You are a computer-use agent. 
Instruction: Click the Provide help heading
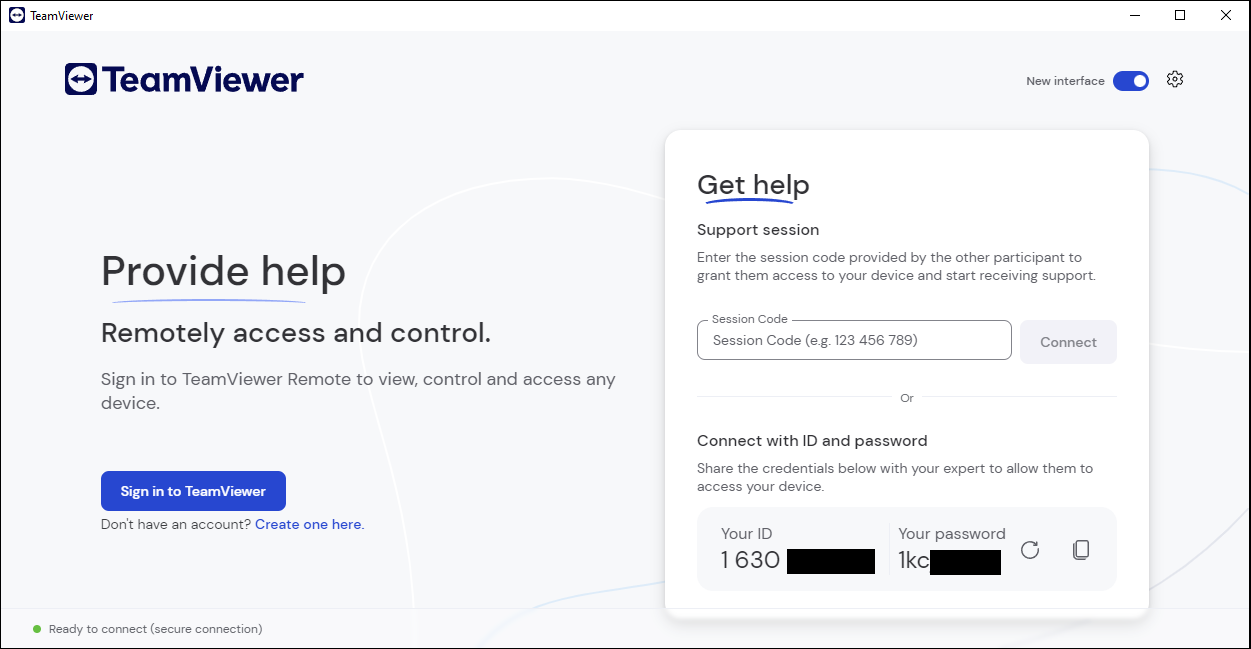tap(223, 272)
